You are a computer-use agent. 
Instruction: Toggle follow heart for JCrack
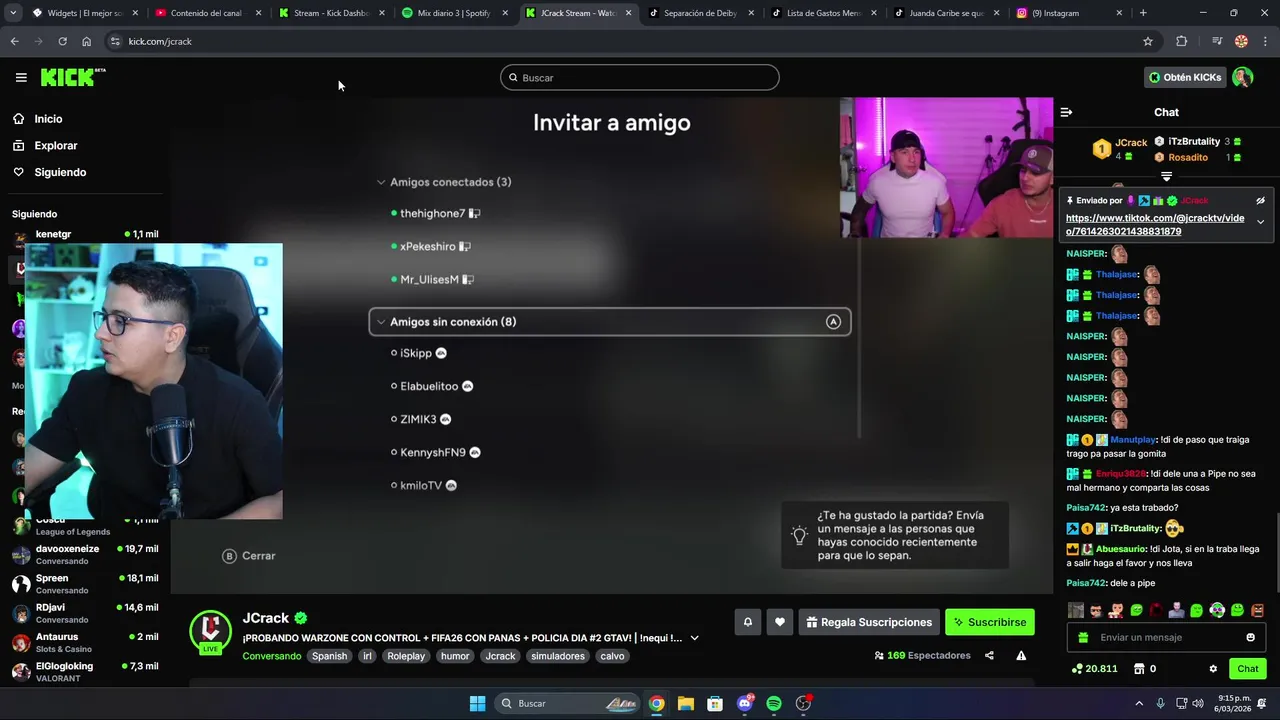(x=780, y=622)
